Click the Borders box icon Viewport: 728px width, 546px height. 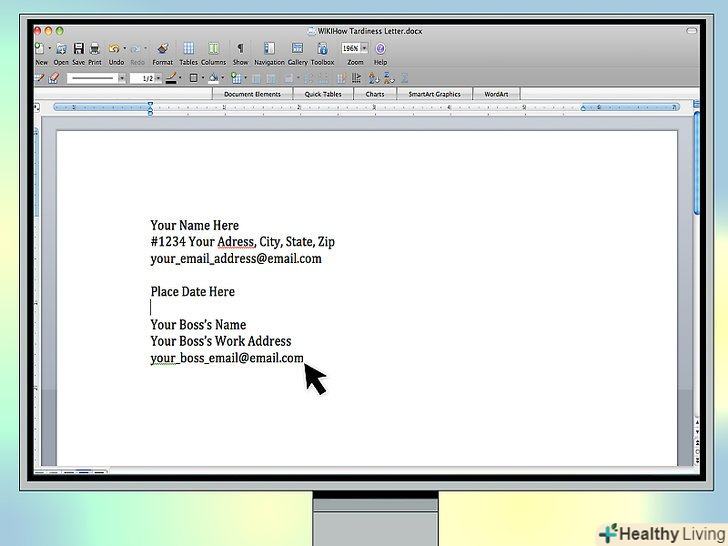[194, 78]
